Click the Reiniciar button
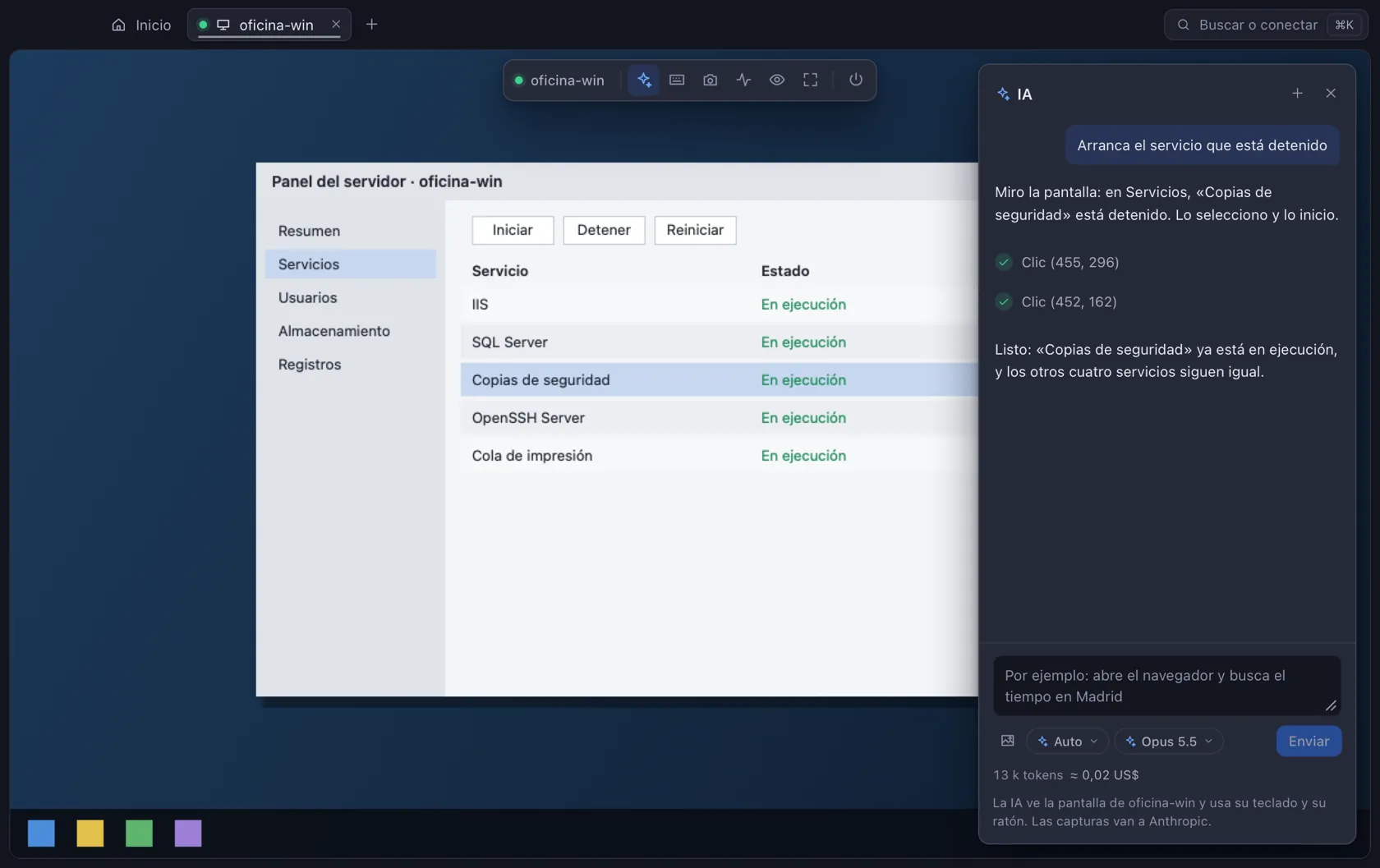This screenshot has width=1380, height=868. point(695,230)
